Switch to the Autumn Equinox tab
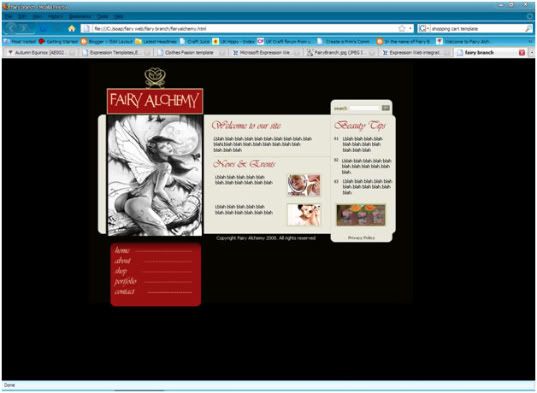Viewport: 537px width, 393px height. [40, 52]
